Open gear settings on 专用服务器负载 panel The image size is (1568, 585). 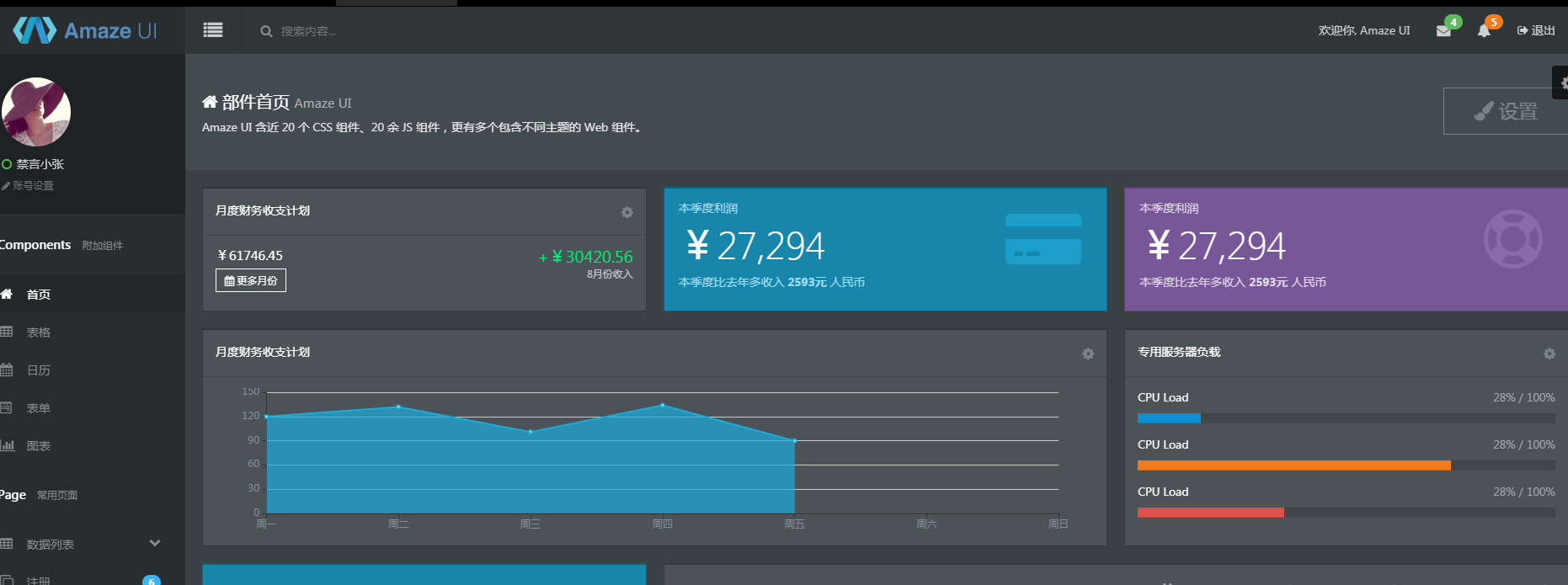tap(1549, 354)
